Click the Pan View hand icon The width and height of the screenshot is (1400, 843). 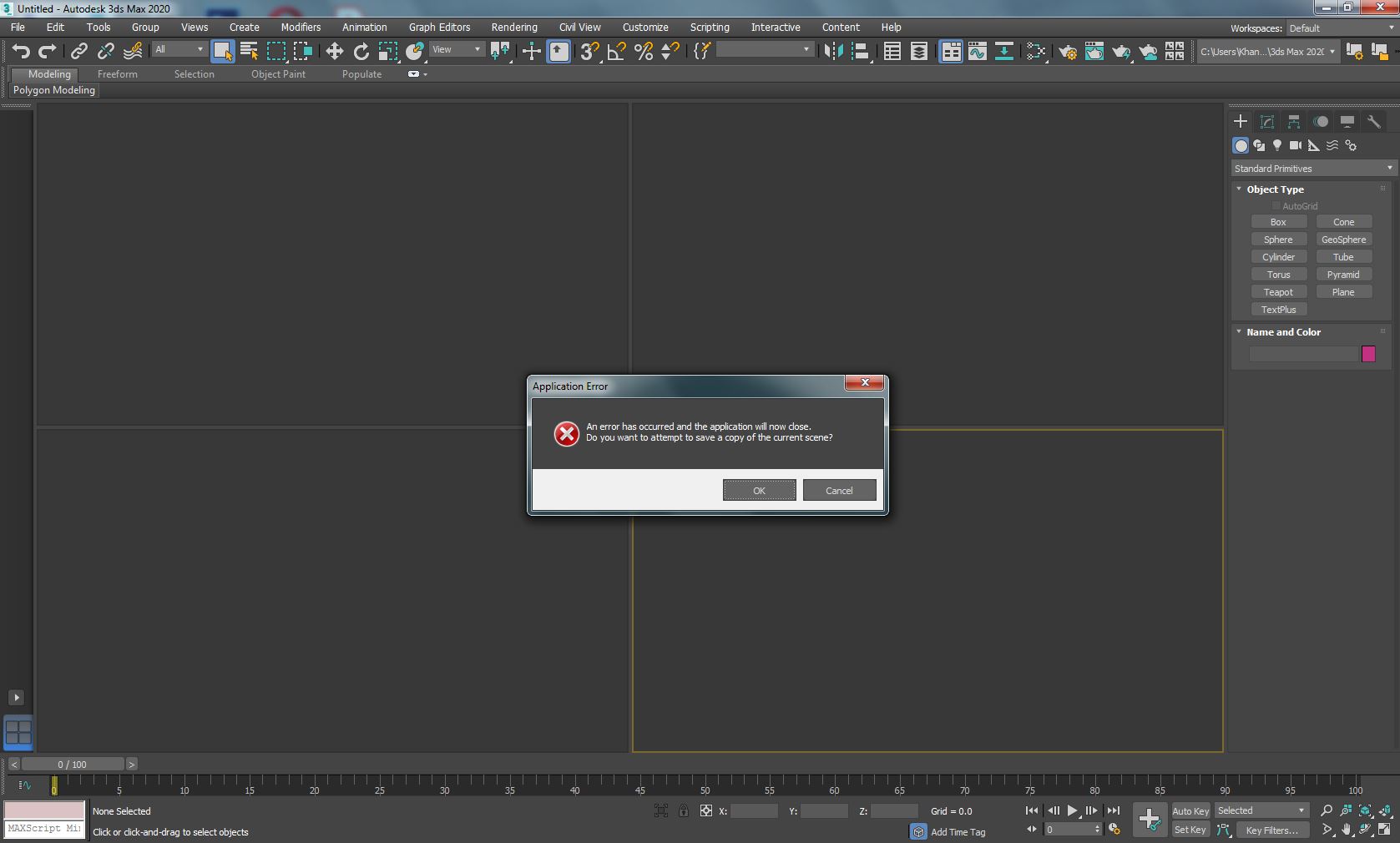pos(1346,830)
